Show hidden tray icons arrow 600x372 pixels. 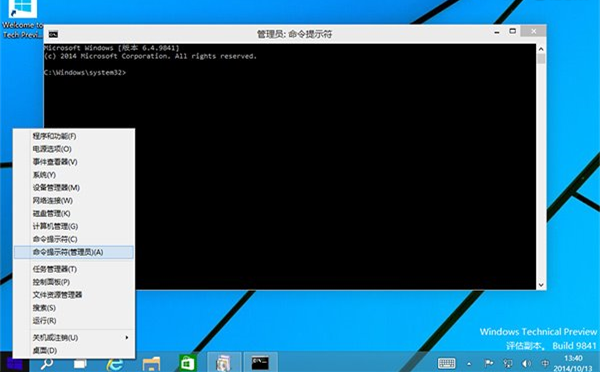tap(469, 364)
